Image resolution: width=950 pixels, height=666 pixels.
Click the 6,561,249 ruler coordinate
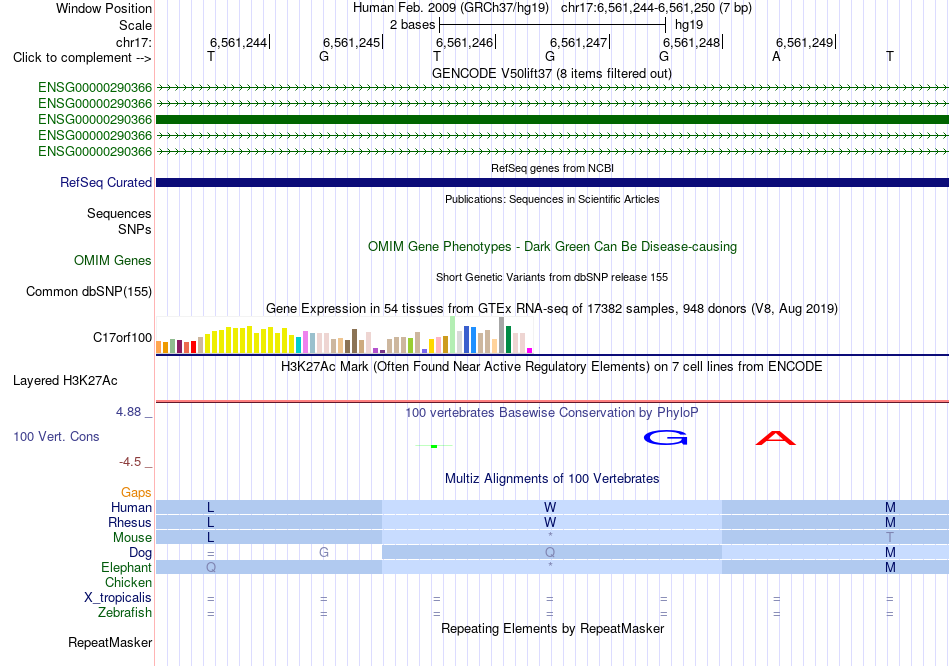point(805,42)
